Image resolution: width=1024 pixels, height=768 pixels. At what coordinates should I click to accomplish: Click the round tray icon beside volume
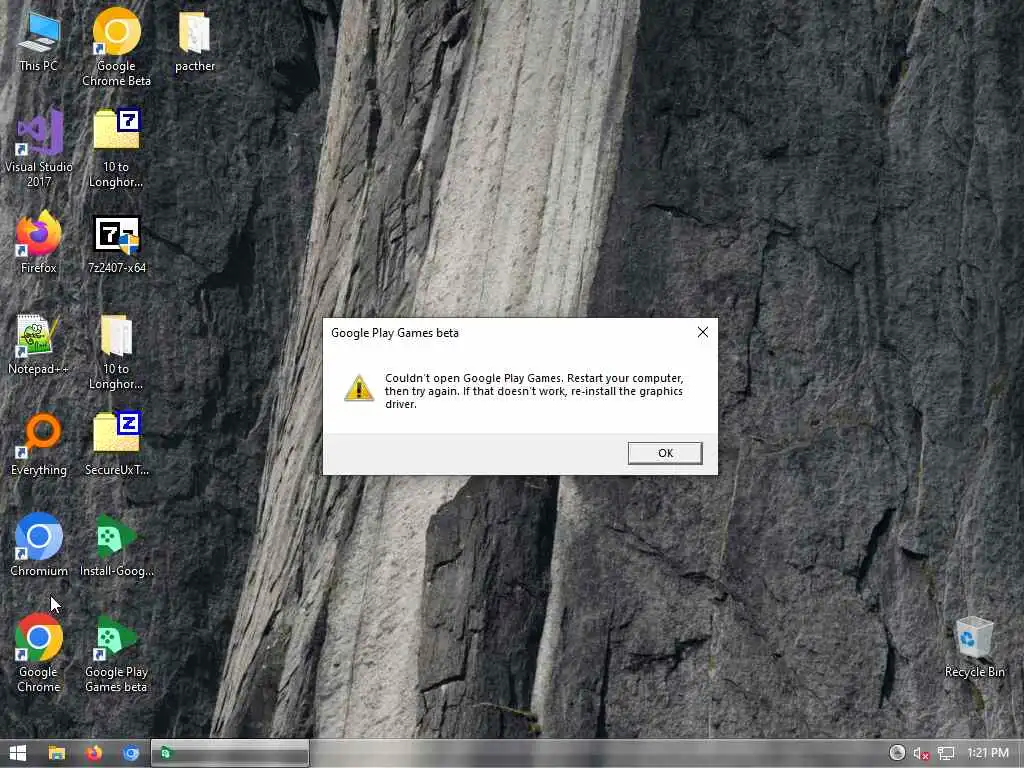897,753
